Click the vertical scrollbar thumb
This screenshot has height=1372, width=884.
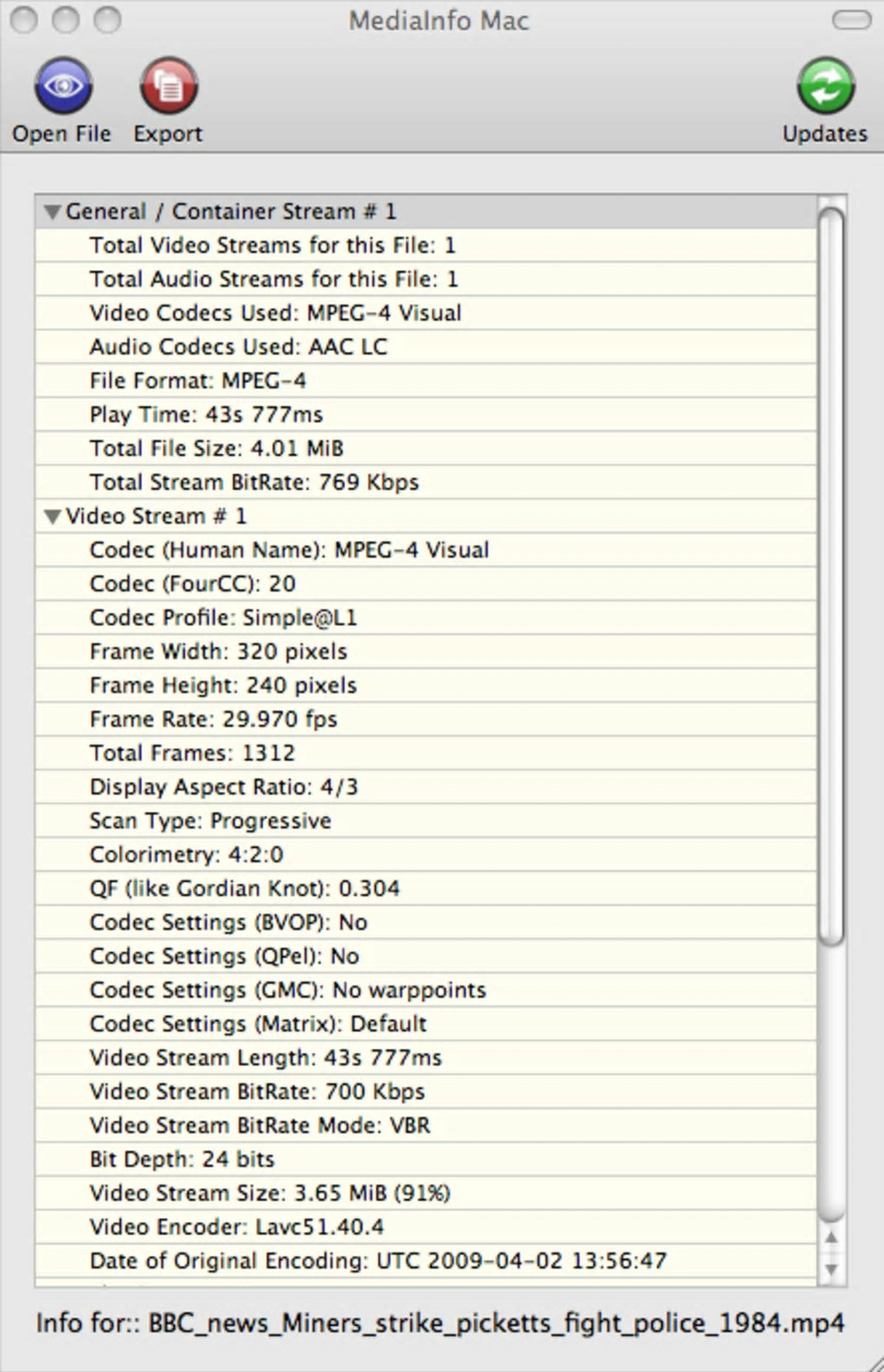point(831,577)
